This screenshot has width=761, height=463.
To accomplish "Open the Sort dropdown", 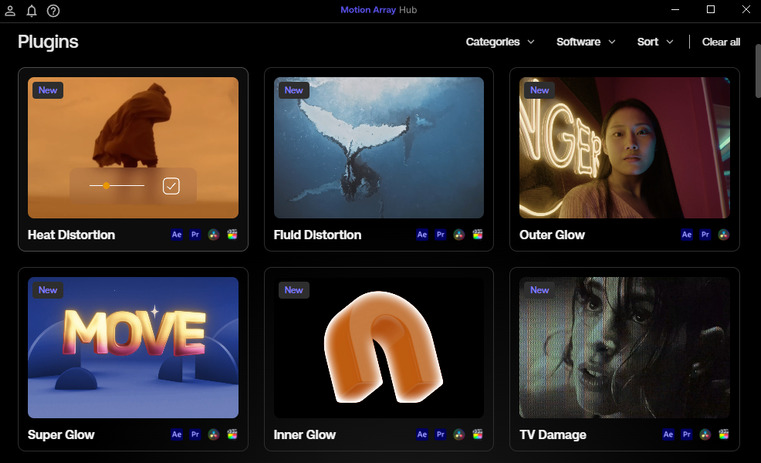I will click(x=655, y=42).
